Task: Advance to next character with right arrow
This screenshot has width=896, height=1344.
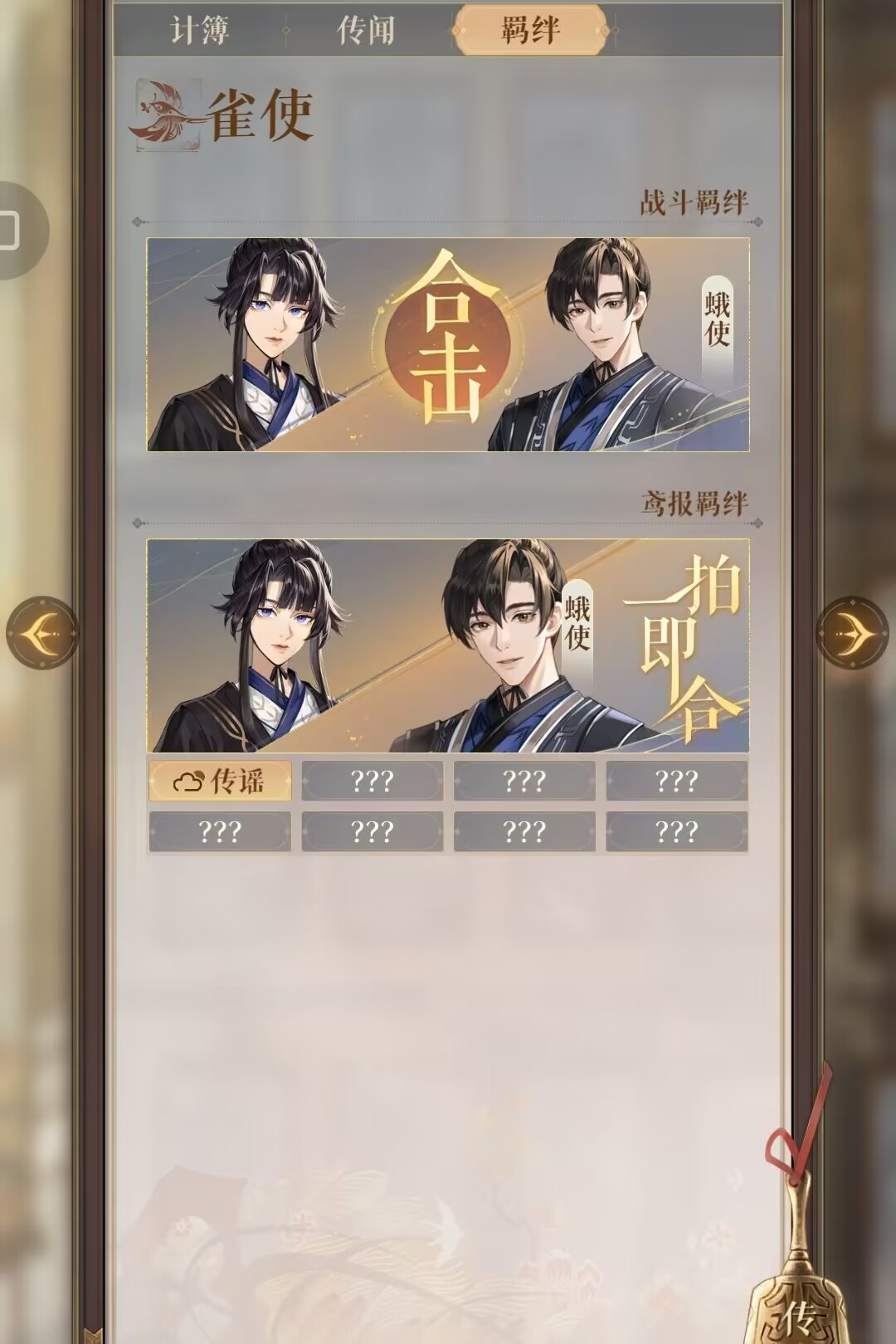Action: (852, 633)
